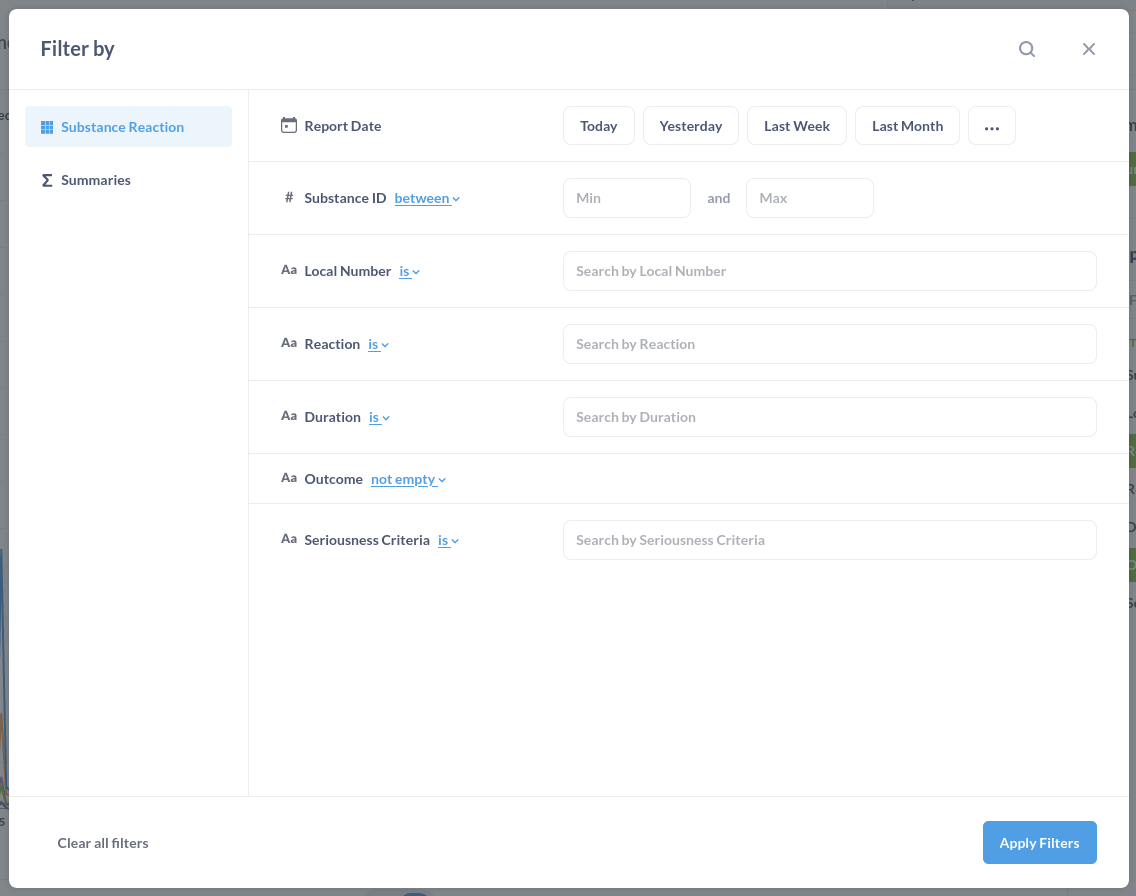This screenshot has height=896, width=1136.
Task: Open the Seriousness Criteria 'is' operator dropdown
Action: [x=448, y=540]
